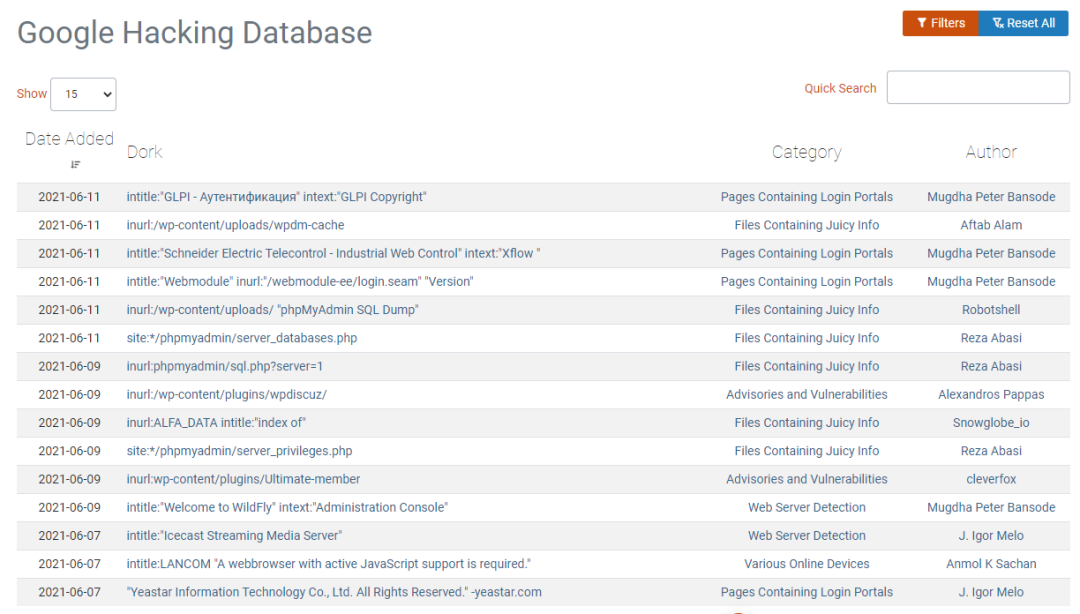This screenshot has height=614, width=1080.
Task: Click author Anmol K Sachan
Action: (991, 564)
